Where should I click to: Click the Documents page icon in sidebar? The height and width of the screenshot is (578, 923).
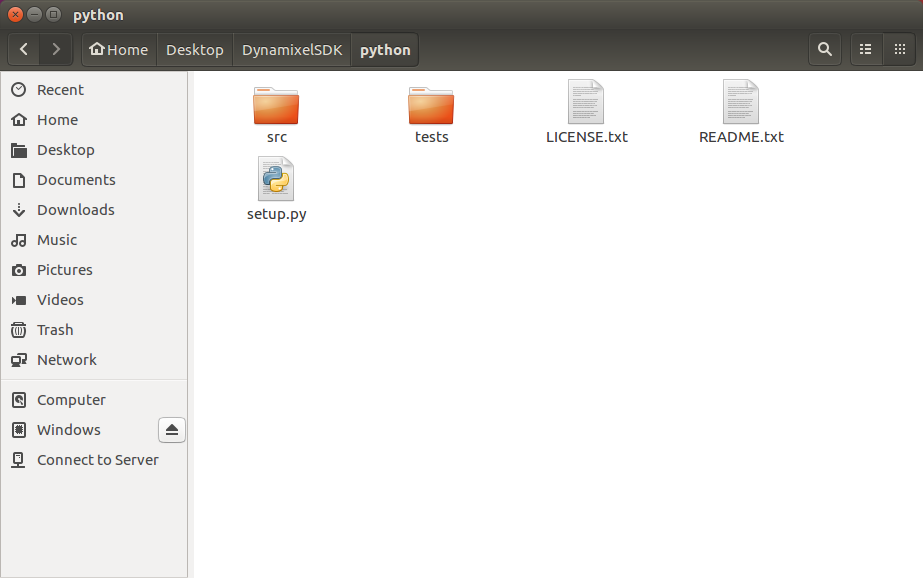(x=19, y=180)
